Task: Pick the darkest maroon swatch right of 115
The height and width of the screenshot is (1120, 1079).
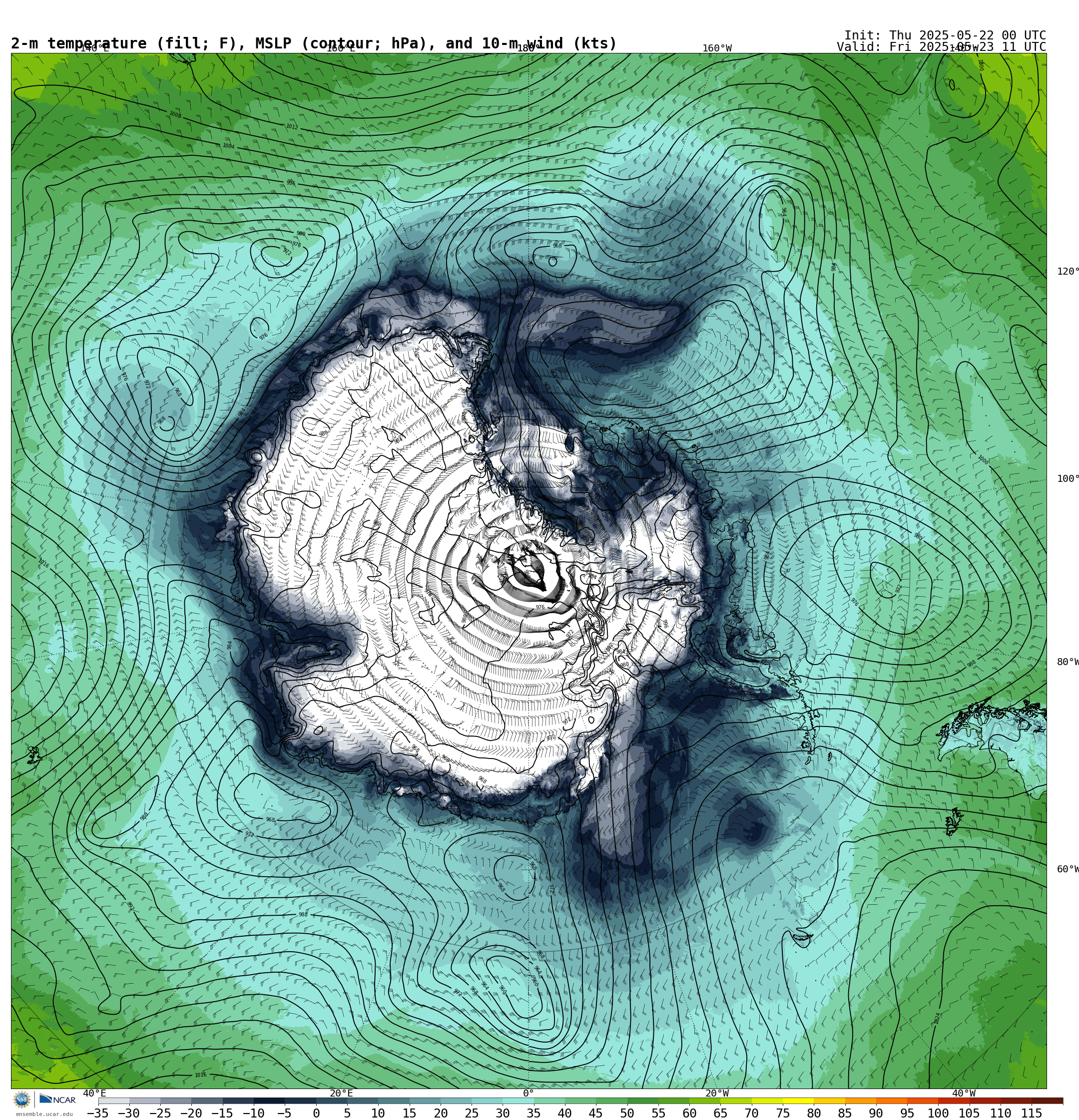Action: click(x=1048, y=1101)
